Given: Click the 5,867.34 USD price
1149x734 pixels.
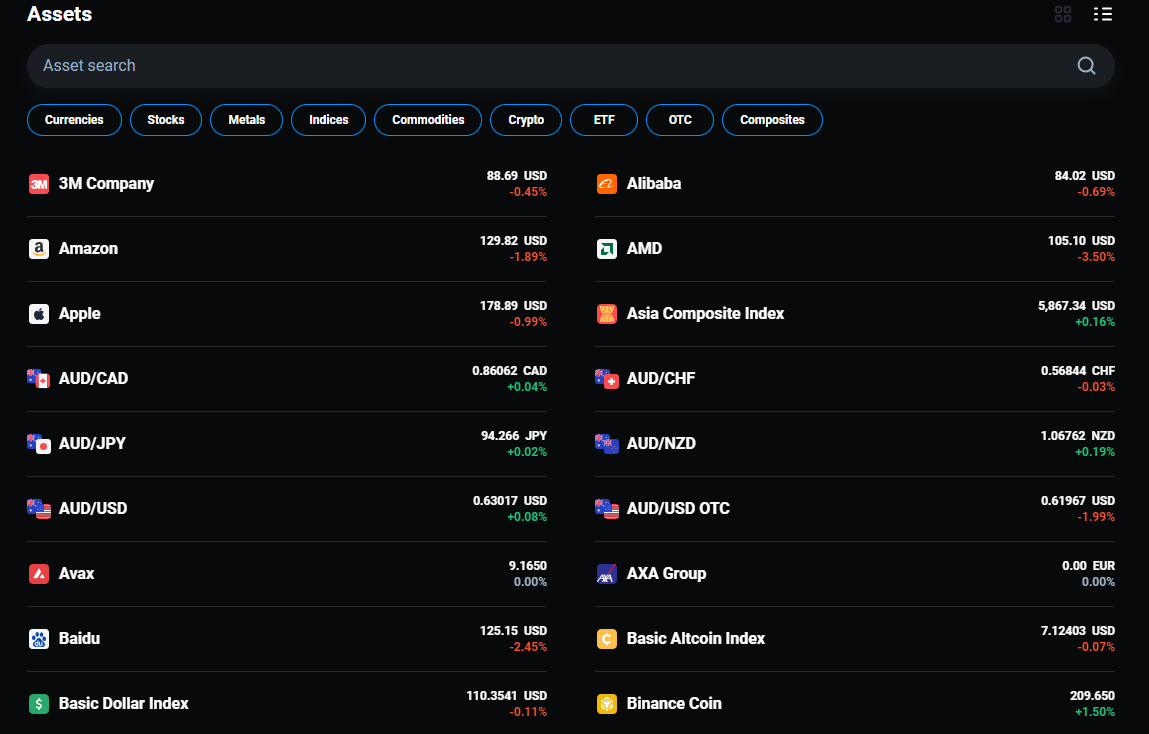Looking at the screenshot, I should tap(1076, 306).
